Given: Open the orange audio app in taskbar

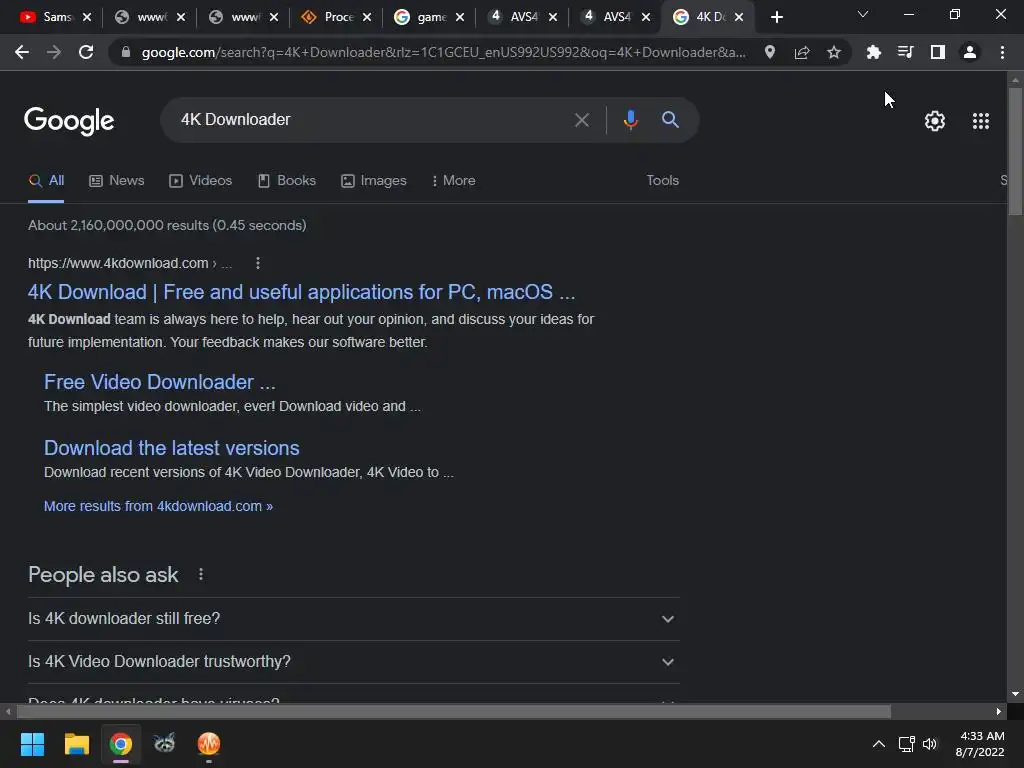Looking at the screenshot, I should [209, 744].
